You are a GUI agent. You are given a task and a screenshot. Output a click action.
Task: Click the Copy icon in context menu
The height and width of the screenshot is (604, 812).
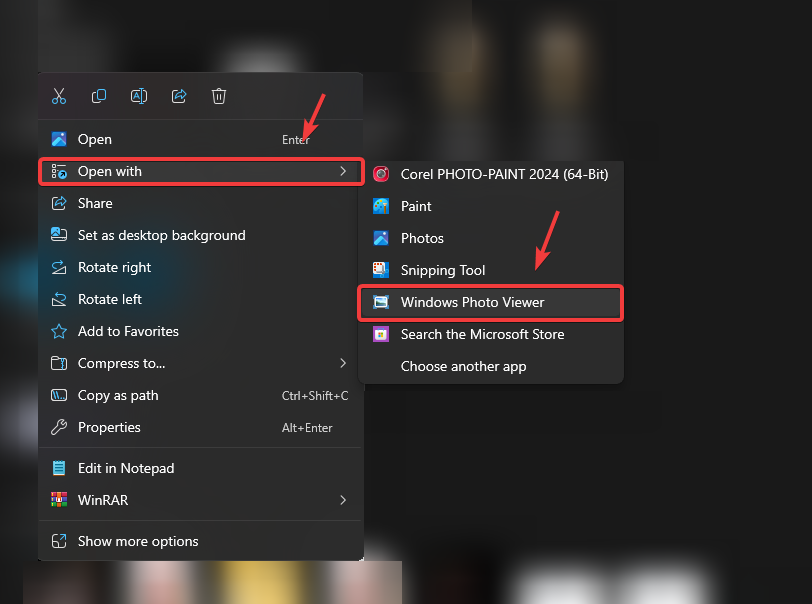pyautogui.click(x=99, y=96)
